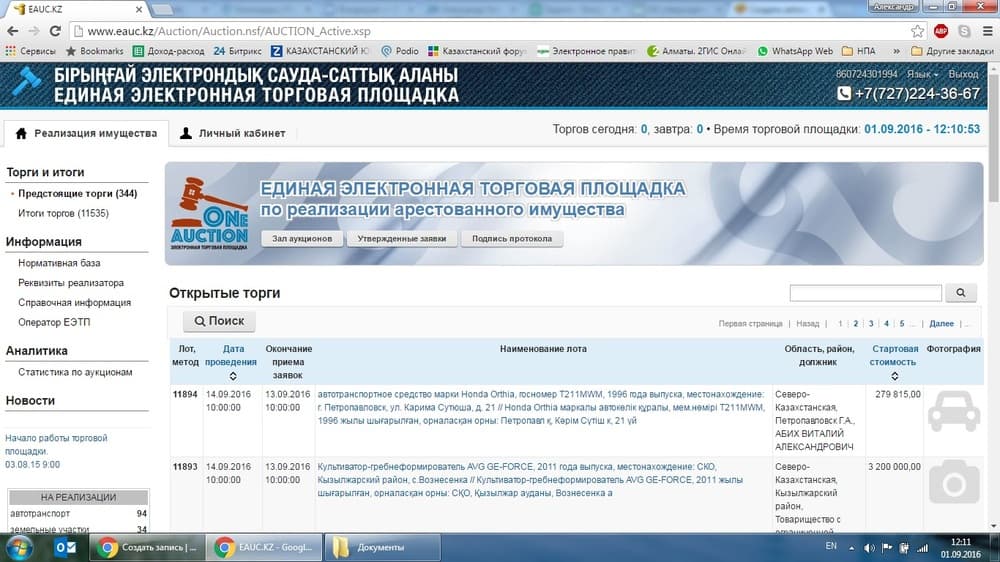Switch to Создать запись Chrome window
1000x562 pixels.
(x=147, y=547)
